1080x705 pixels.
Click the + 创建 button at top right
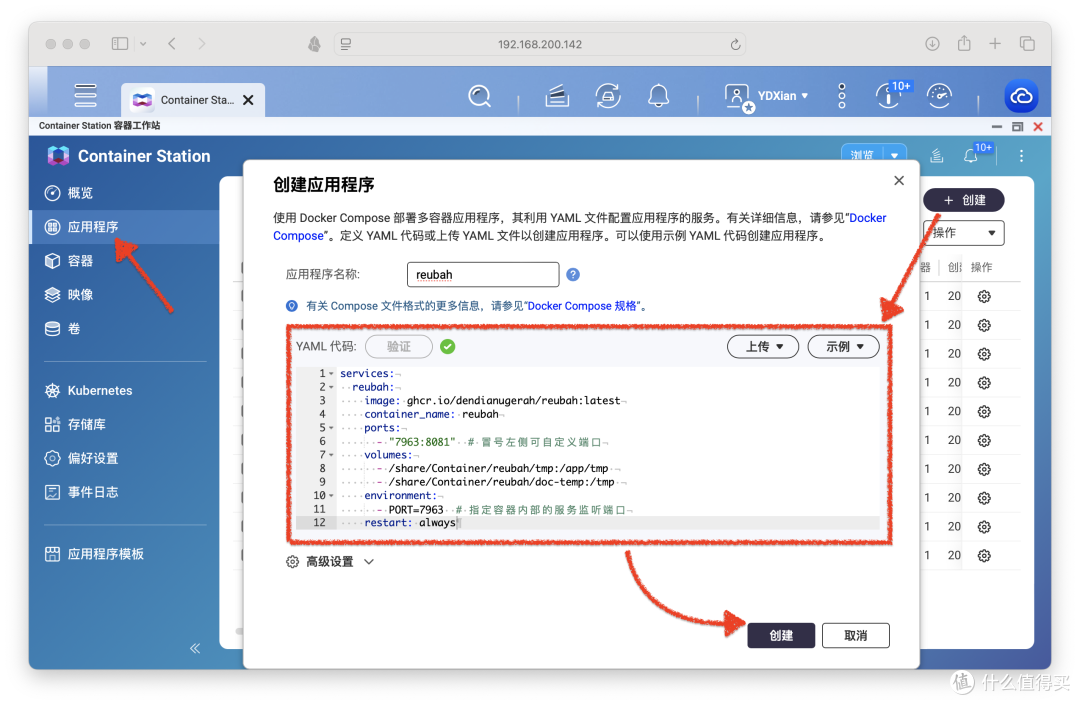pos(964,200)
